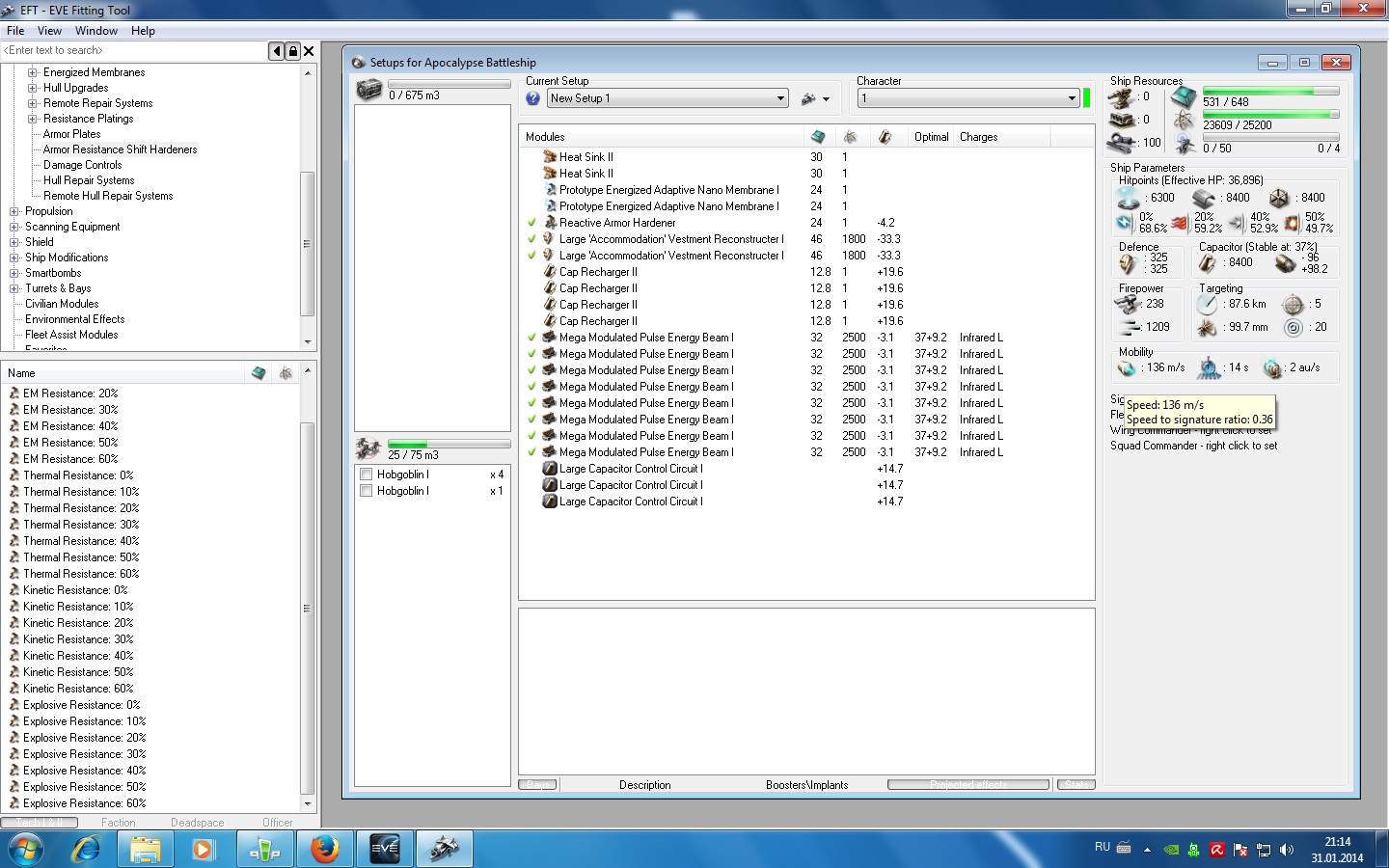Click the max velocity icon showing 136 m/s
The height and width of the screenshot is (868, 1389).
tap(1127, 367)
